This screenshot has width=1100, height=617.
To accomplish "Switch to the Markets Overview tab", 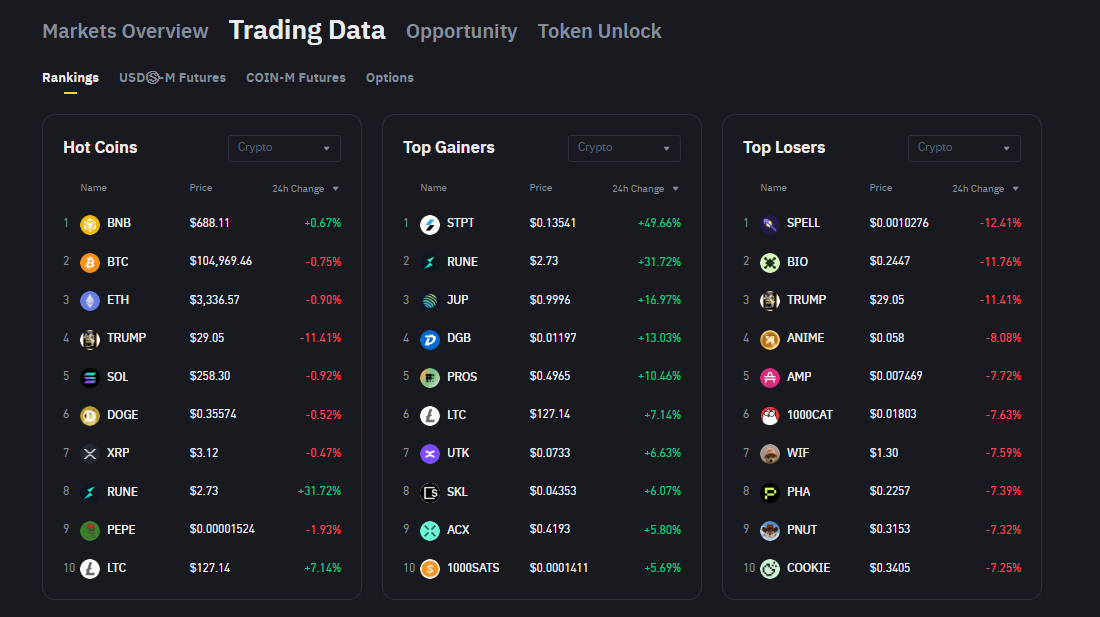I will (125, 31).
